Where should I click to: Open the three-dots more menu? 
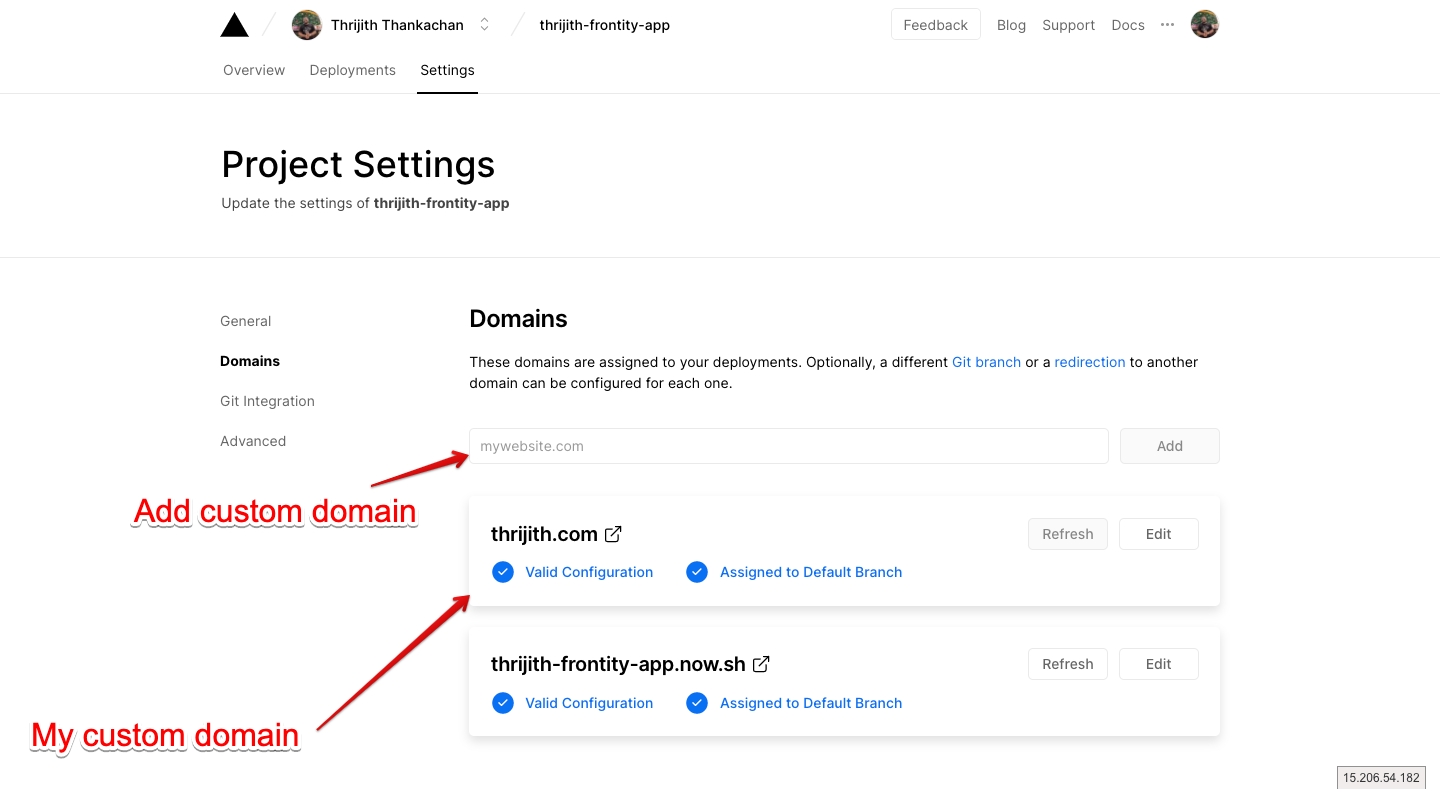(x=1167, y=25)
